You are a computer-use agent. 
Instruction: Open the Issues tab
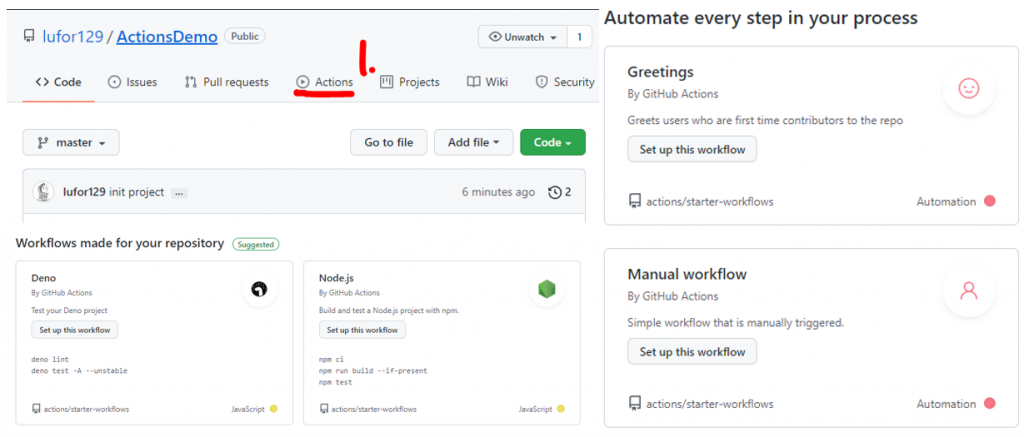coord(133,82)
